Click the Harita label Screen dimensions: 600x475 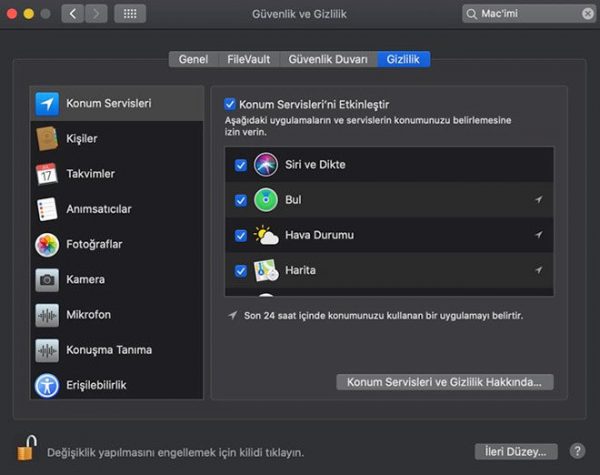pos(300,270)
